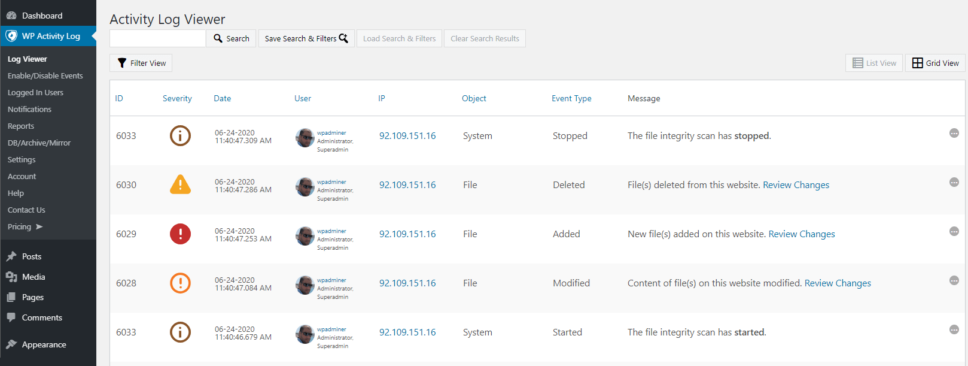This screenshot has width=968, height=366.
Task: Sort the log by Date column
Action: click(x=222, y=98)
